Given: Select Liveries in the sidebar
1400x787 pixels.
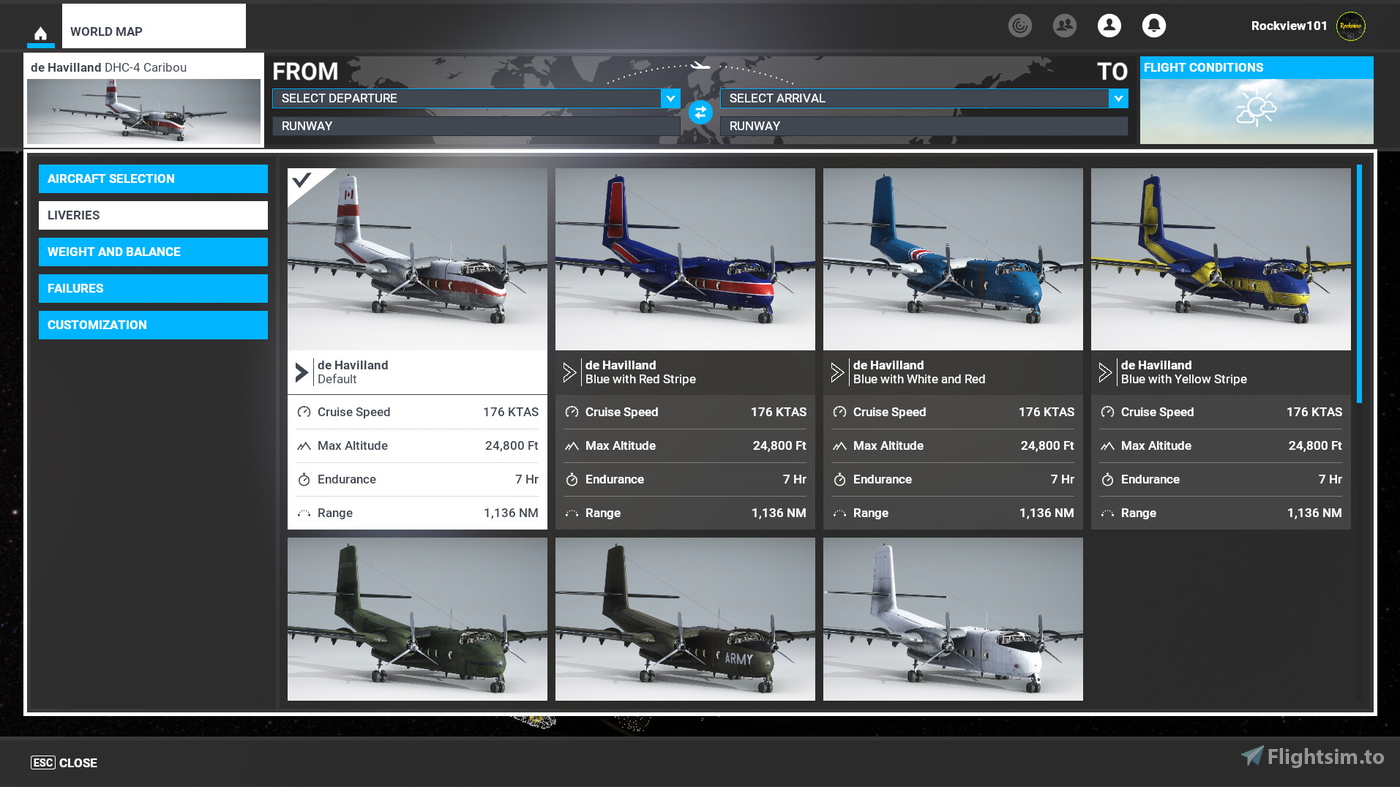Looking at the screenshot, I should point(152,215).
